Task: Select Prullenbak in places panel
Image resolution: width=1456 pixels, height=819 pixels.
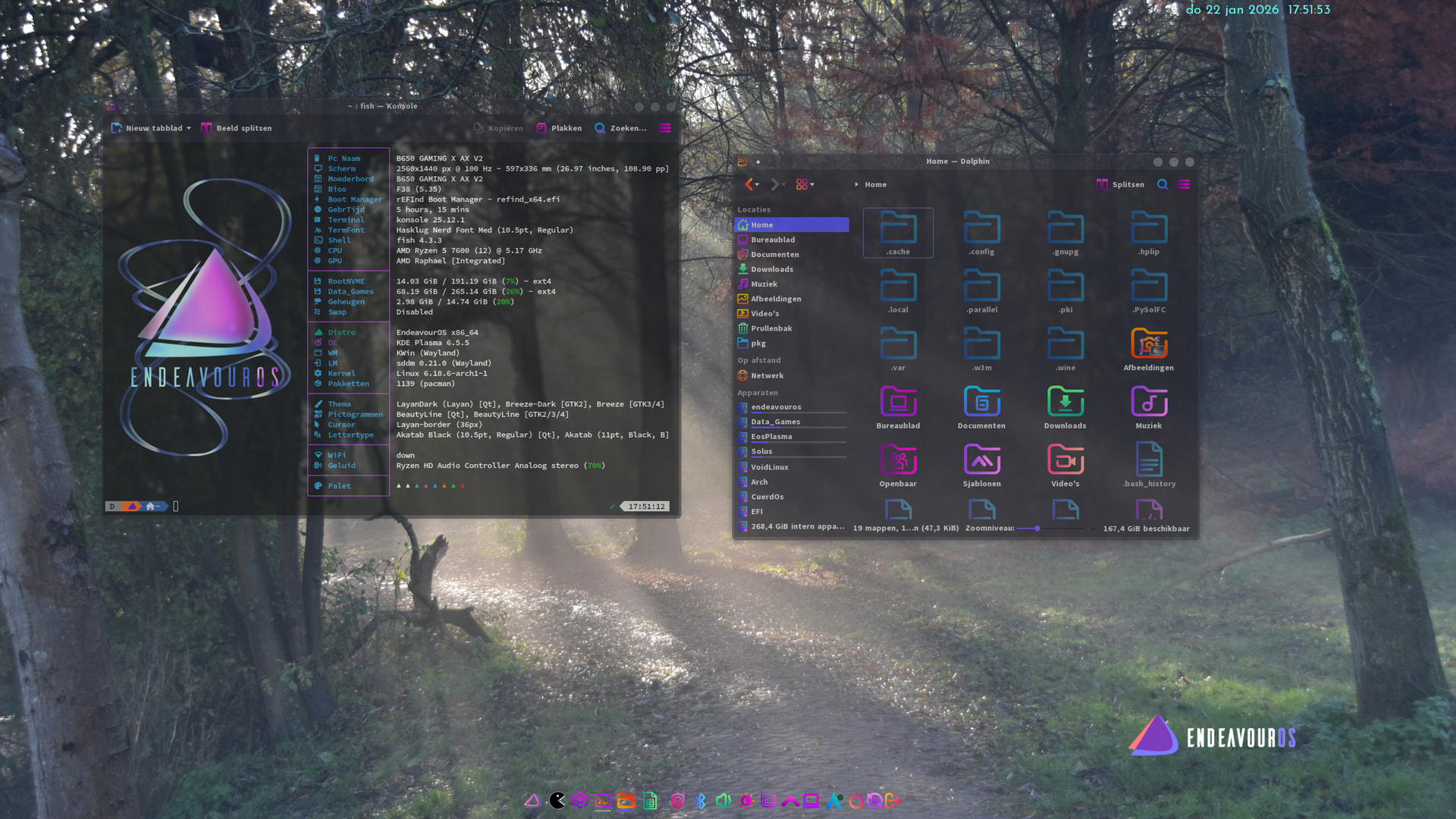Action: point(771,328)
